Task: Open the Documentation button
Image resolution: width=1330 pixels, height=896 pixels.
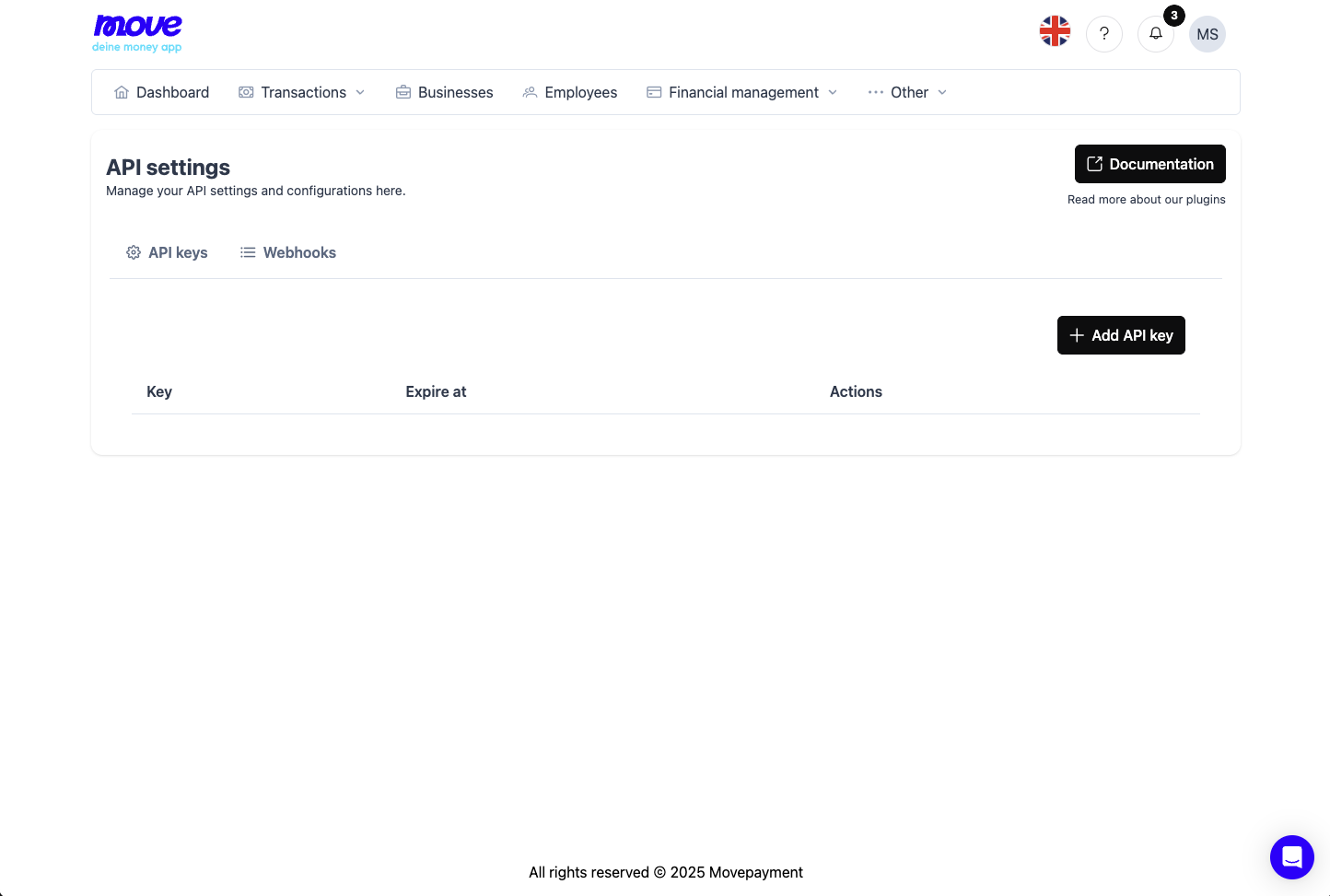Action: coord(1150,164)
